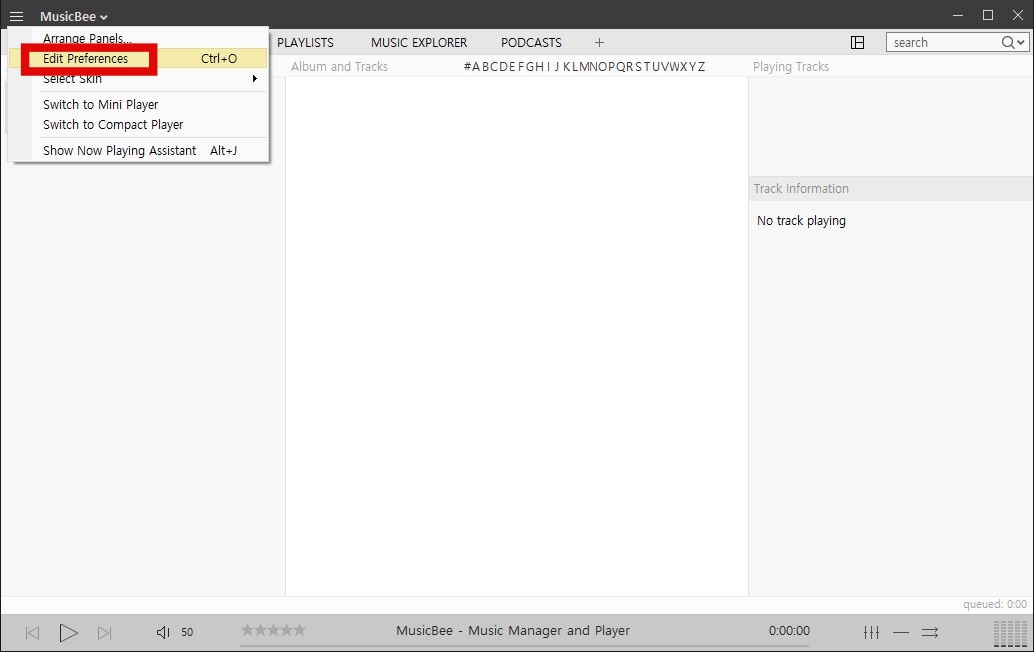Jump to letter A in index
The width and height of the screenshot is (1034, 652).
(x=476, y=67)
